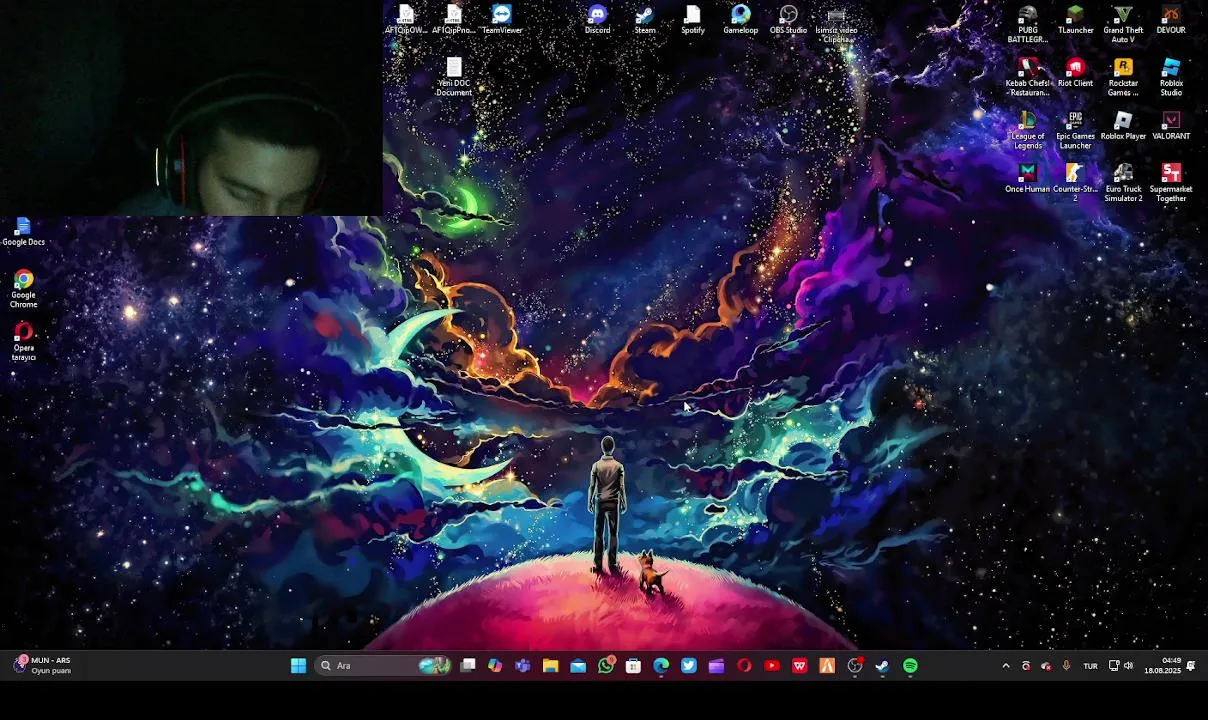
Task: Select the Google Chrome desktop shortcut
Action: [x=23, y=289]
